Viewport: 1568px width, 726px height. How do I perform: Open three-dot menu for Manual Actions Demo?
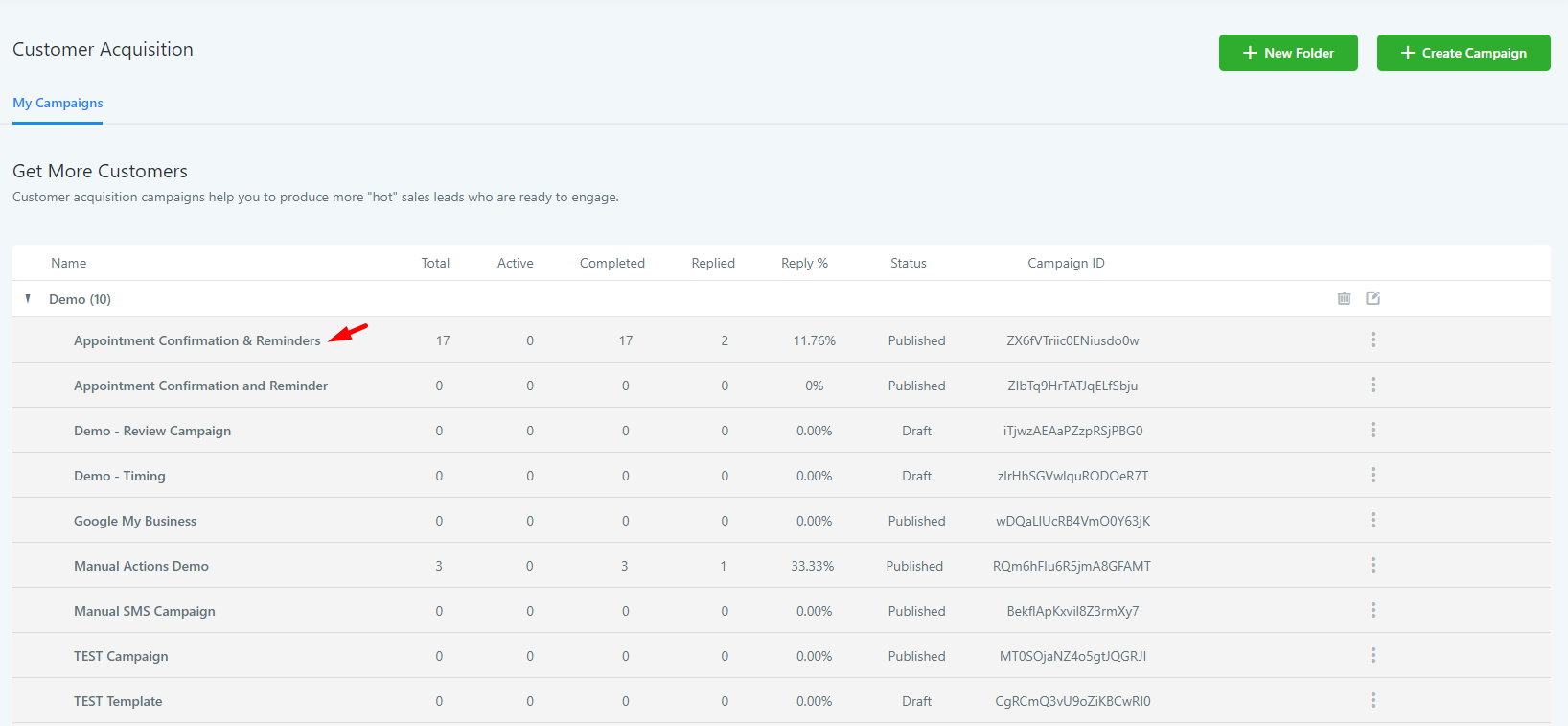pyautogui.click(x=1372, y=565)
